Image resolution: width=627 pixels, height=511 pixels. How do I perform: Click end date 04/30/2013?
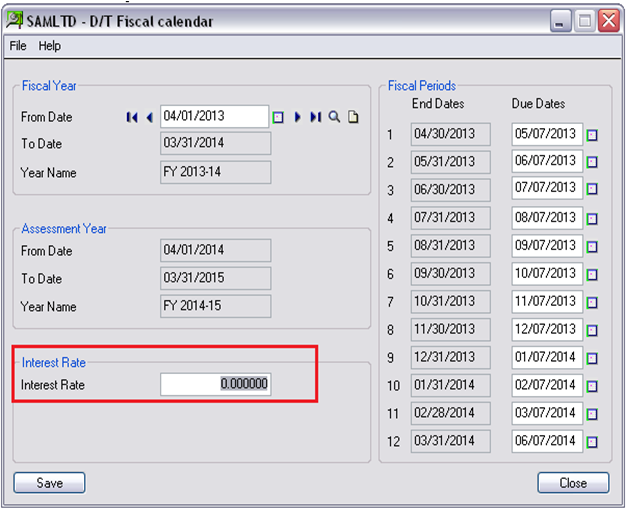pos(451,134)
